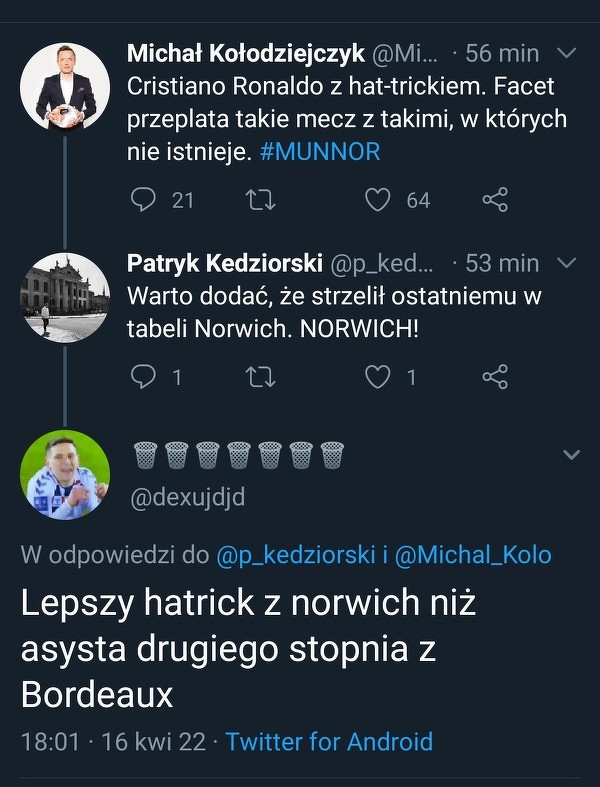Open options chevron on Michał Kołodziejczyk's tweet
The width and height of the screenshot is (600, 787).
click(x=565, y=52)
